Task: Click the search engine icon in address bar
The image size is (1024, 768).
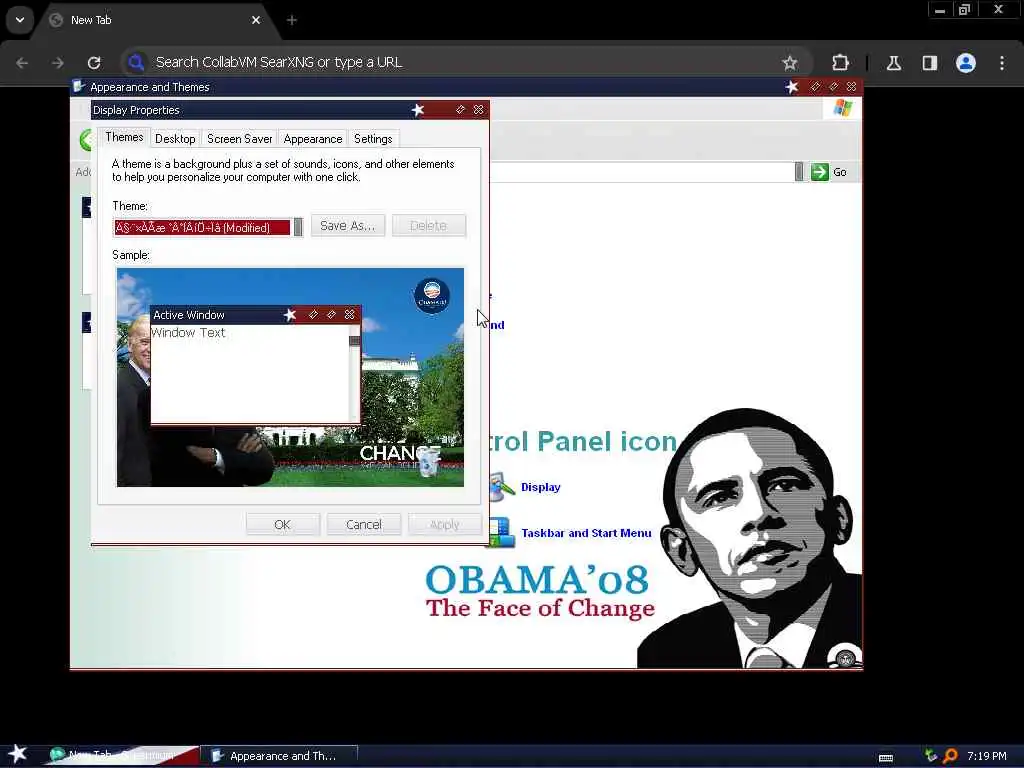Action: click(x=136, y=63)
